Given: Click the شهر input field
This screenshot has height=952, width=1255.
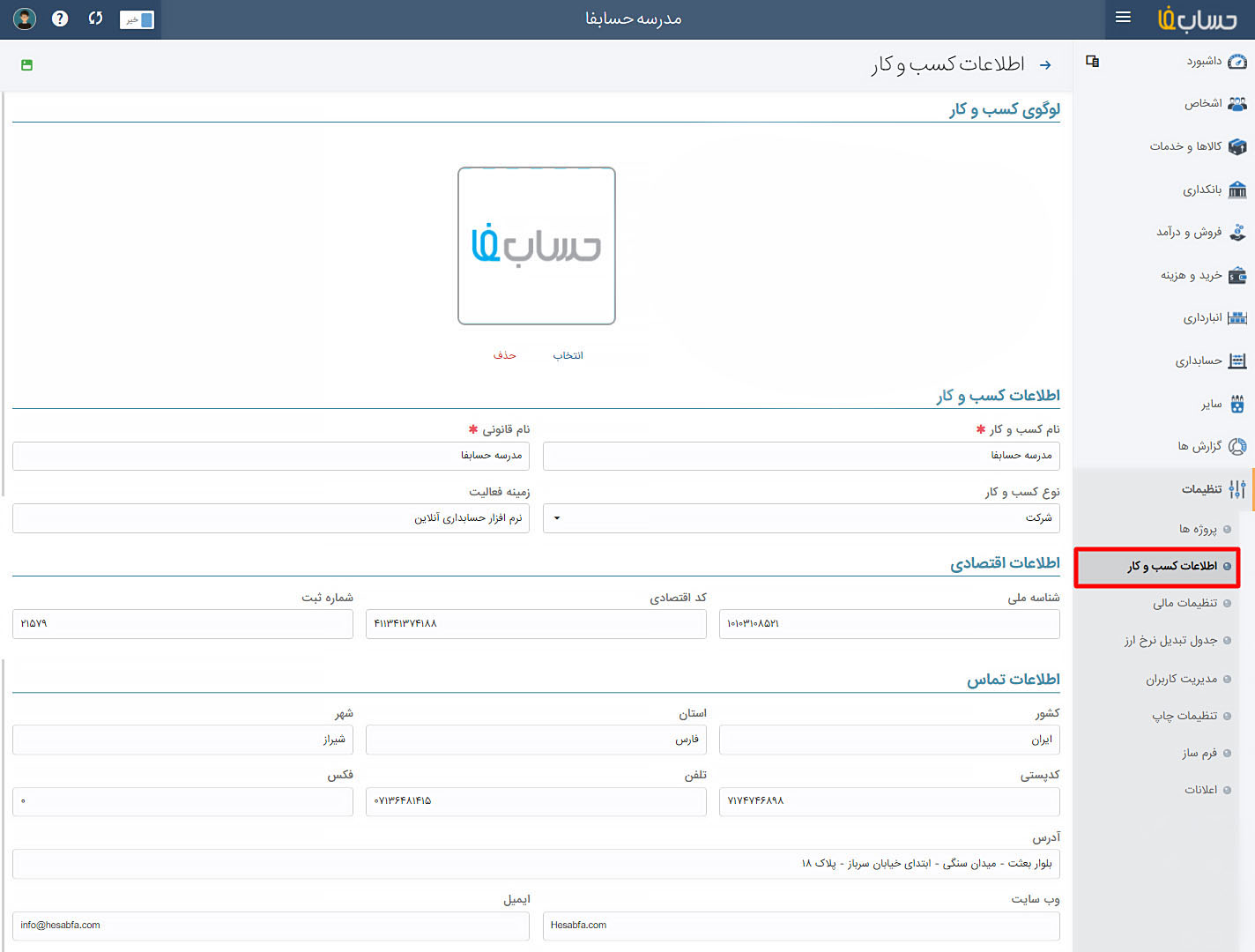Looking at the screenshot, I should click(x=182, y=740).
